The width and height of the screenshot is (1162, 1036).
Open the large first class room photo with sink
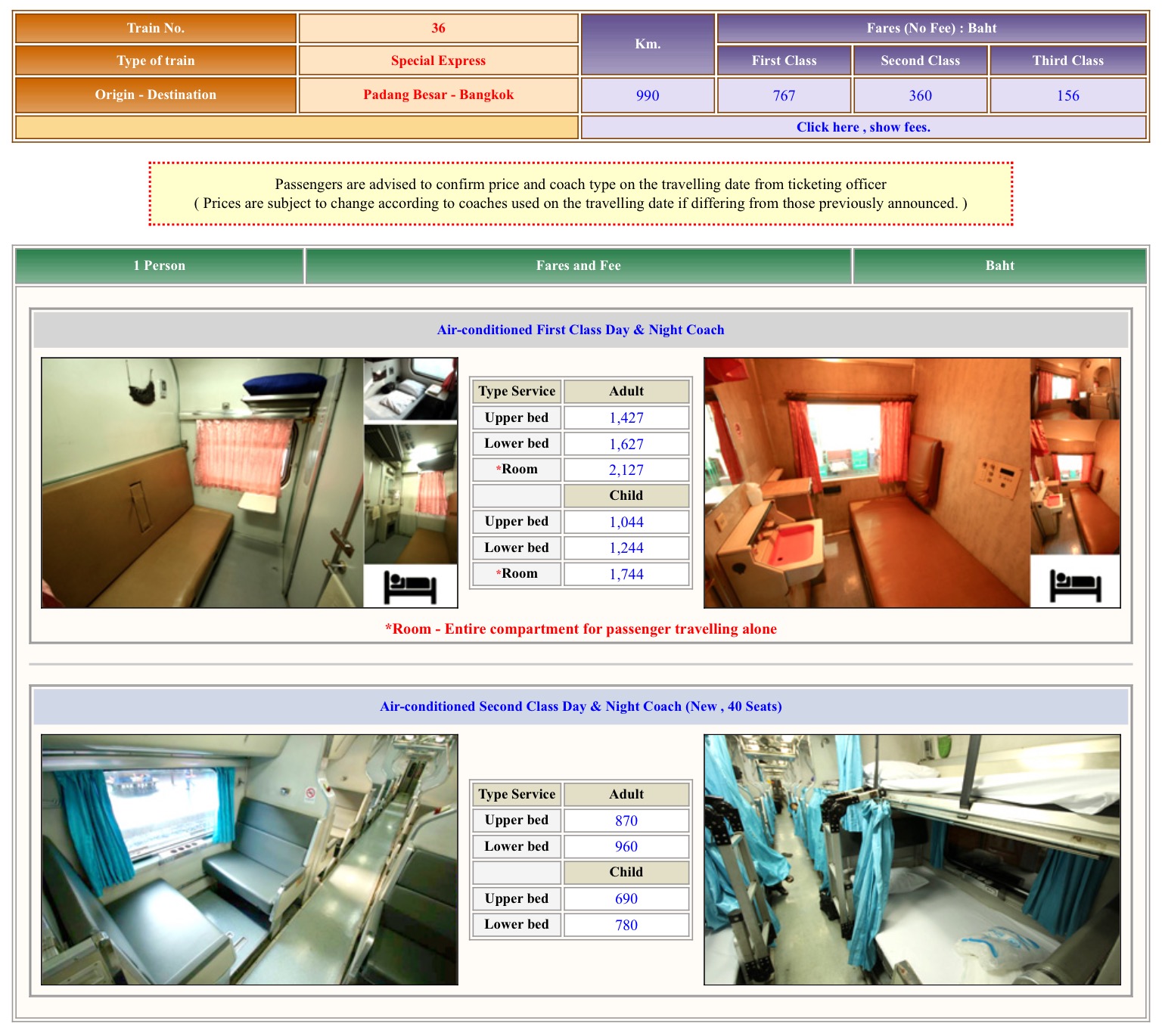click(x=867, y=482)
